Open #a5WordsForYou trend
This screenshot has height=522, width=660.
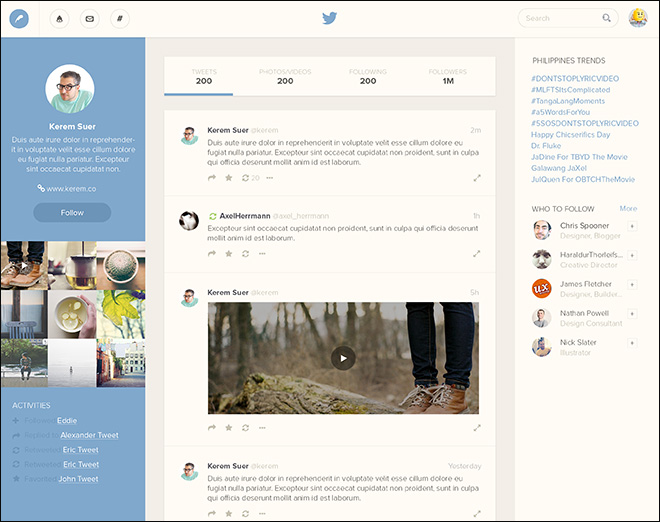(560, 112)
